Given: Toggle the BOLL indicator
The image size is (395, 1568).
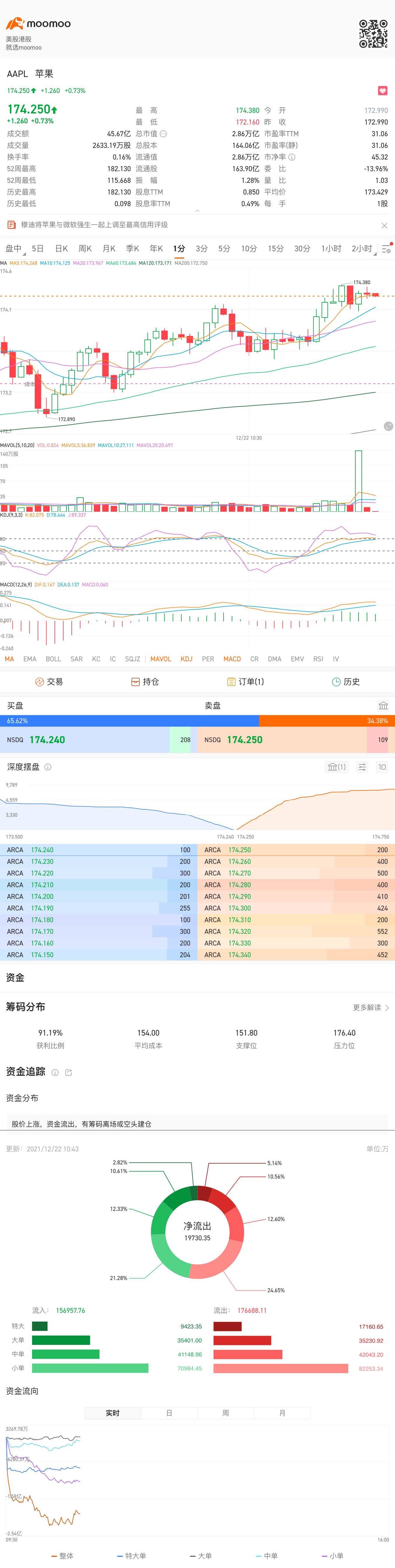Looking at the screenshot, I should (54, 659).
